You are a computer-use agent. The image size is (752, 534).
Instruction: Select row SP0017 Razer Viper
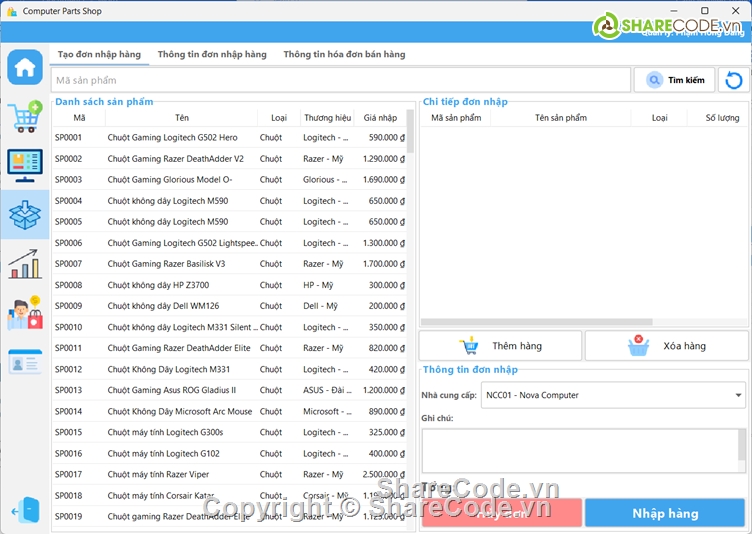pyautogui.click(x=229, y=475)
